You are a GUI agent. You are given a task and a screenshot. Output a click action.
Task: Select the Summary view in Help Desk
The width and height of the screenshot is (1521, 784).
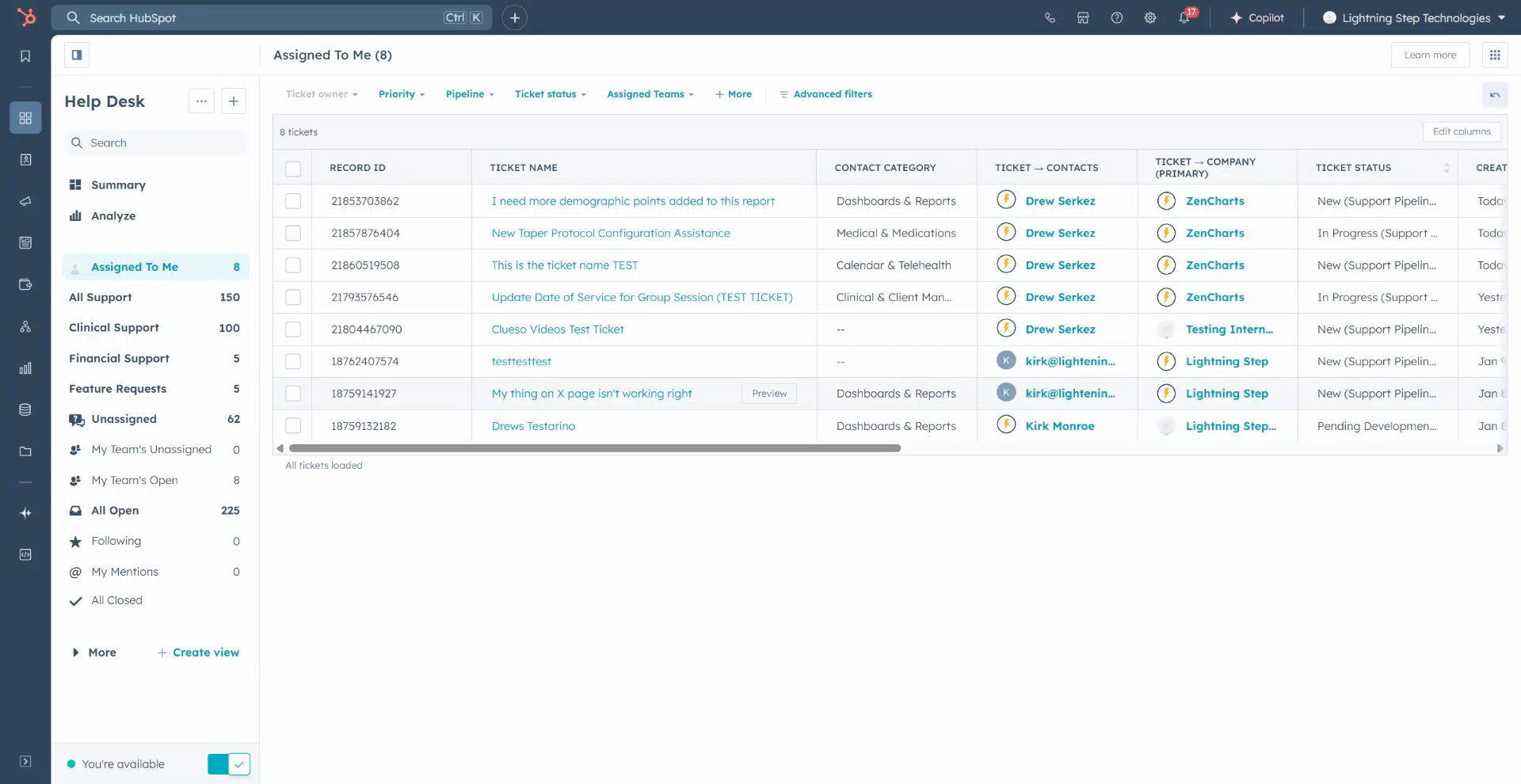119,185
